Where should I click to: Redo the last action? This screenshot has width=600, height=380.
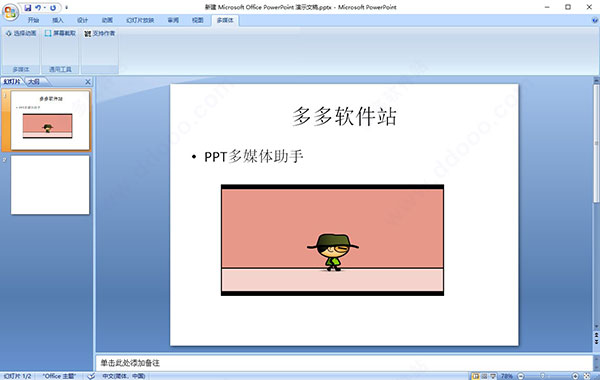(53, 7)
